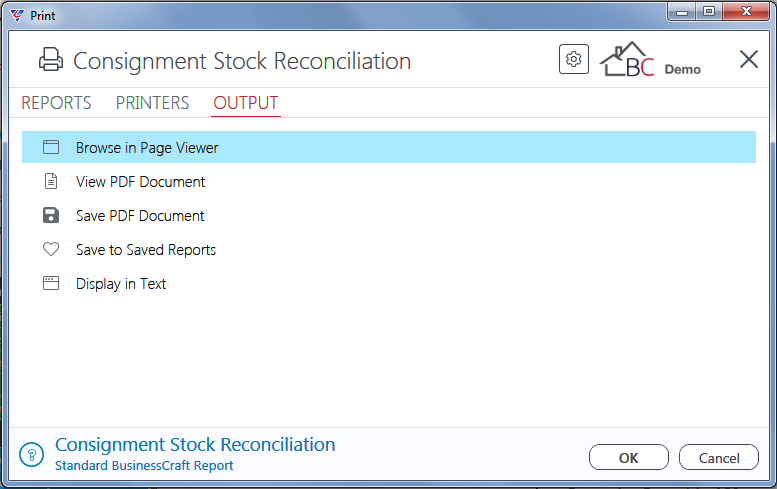Choose Browse in Page Viewer option
The width and height of the screenshot is (777, 489).
[x=388, y=147]
